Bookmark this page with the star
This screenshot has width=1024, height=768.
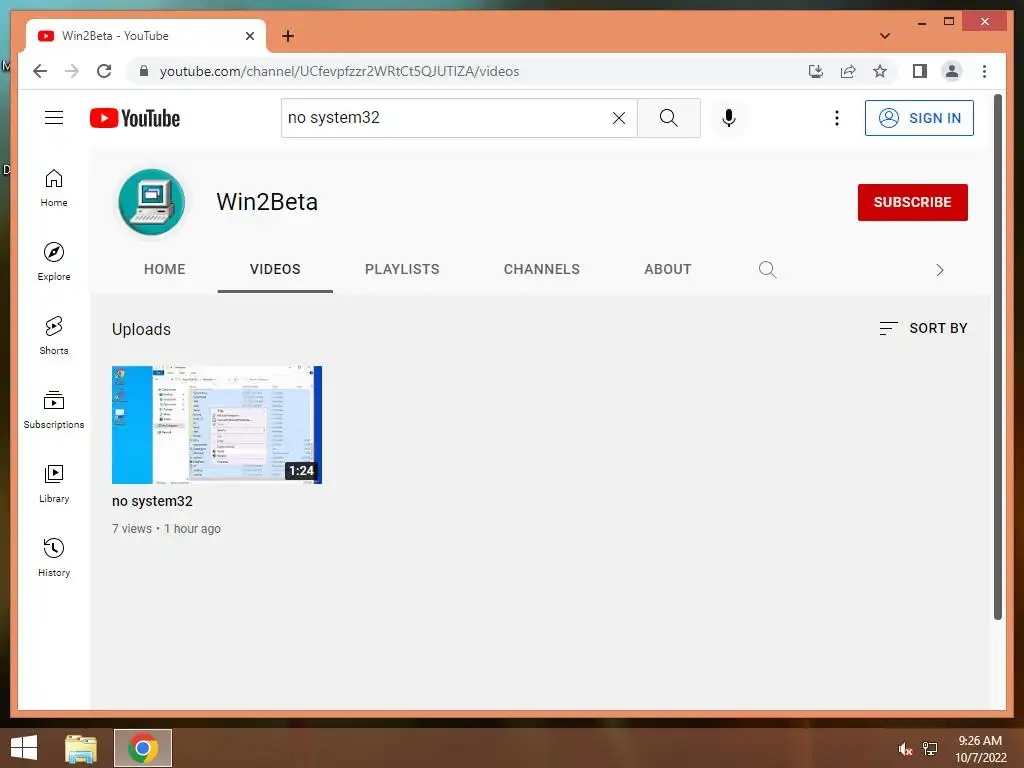(880, 71)
